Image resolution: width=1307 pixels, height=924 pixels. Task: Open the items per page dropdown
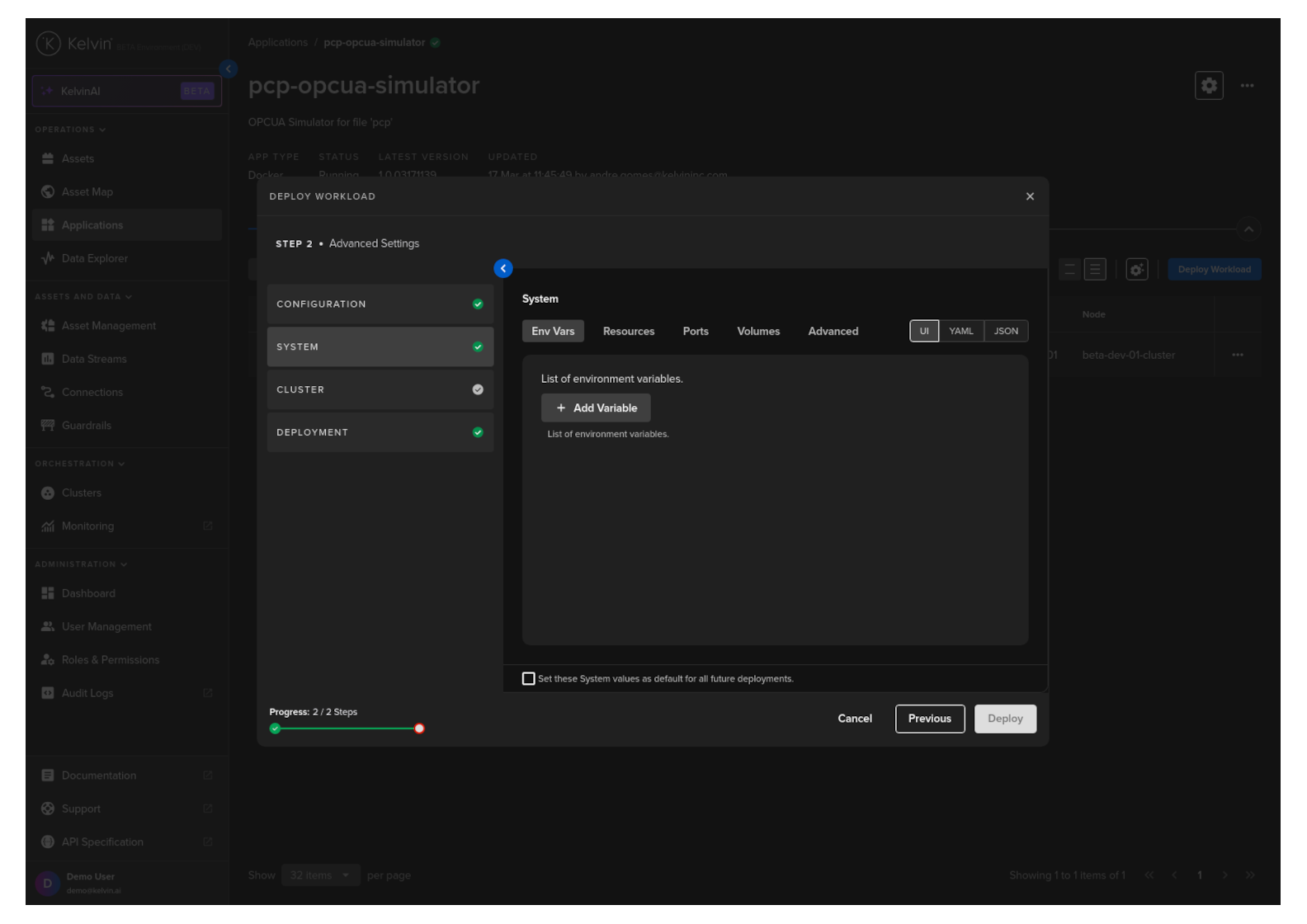(320, 875)
